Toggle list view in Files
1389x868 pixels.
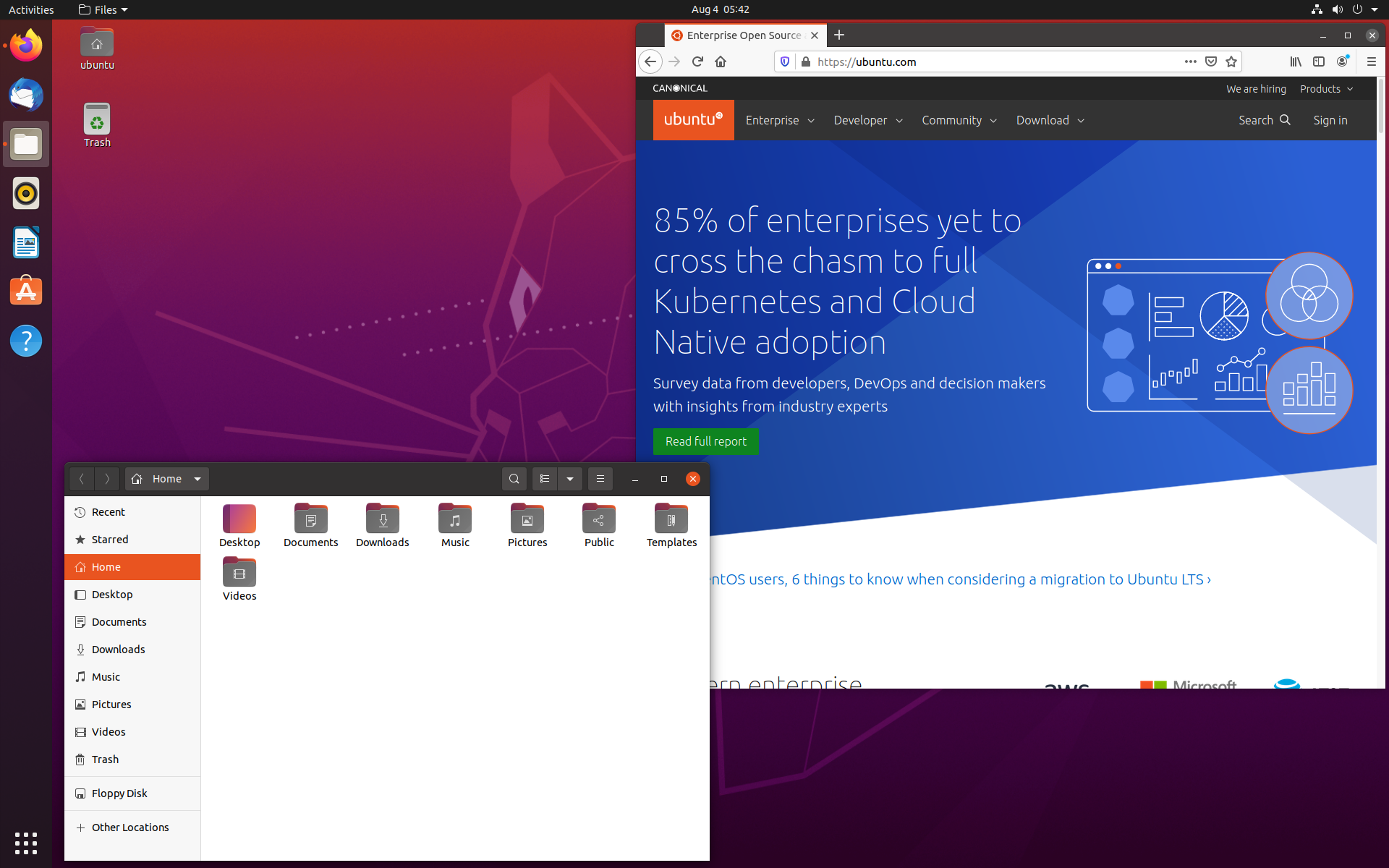[x=545, y=479]
